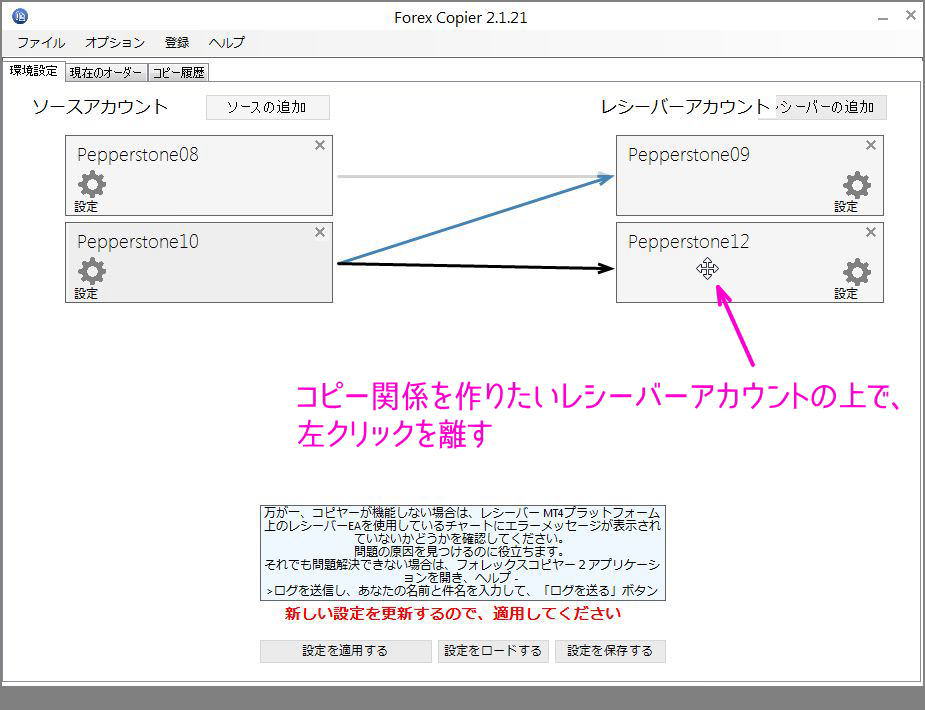Open the オプション menu

114,42
